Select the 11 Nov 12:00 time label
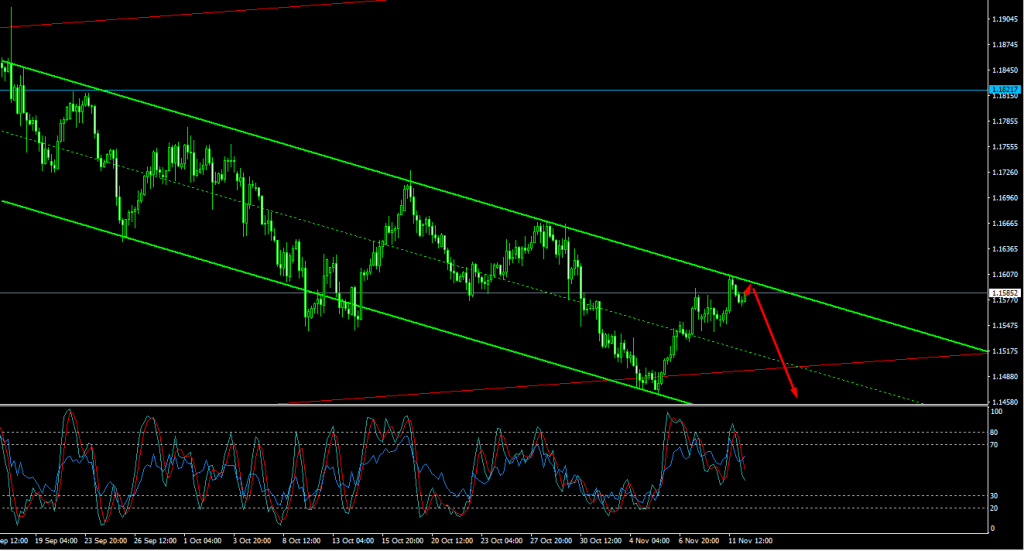 (x=752, y=540)
